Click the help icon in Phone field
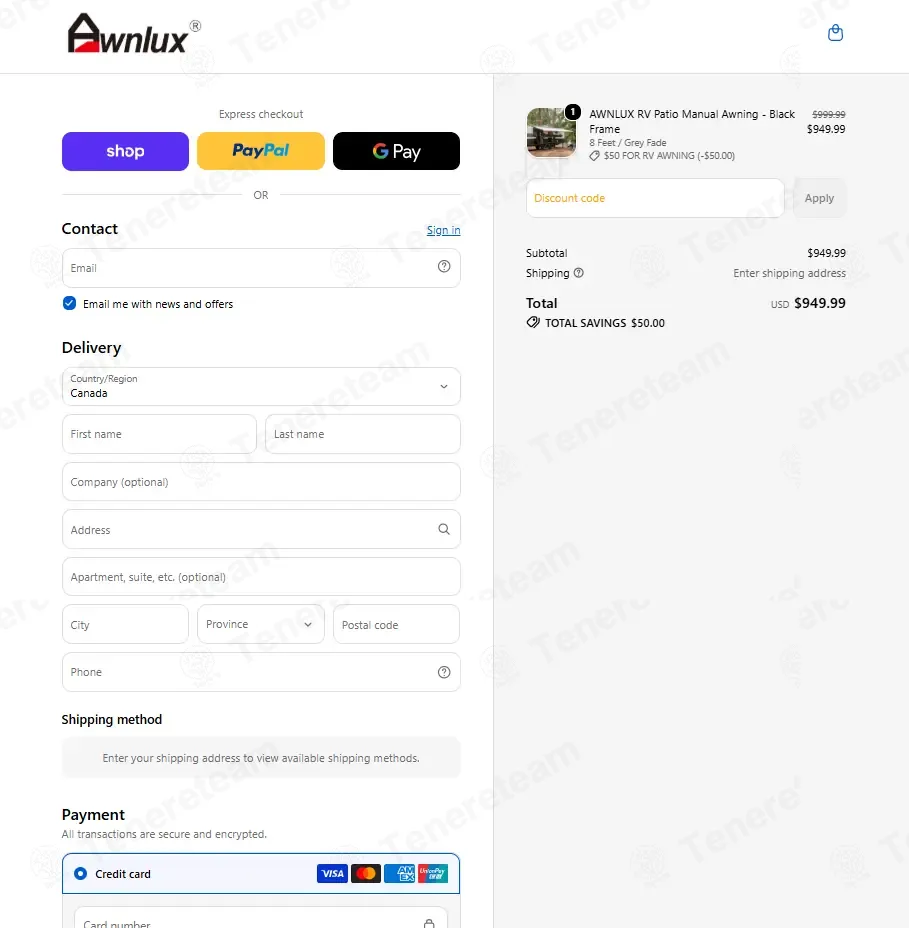909x928 pixels. (x=444, y=672)
